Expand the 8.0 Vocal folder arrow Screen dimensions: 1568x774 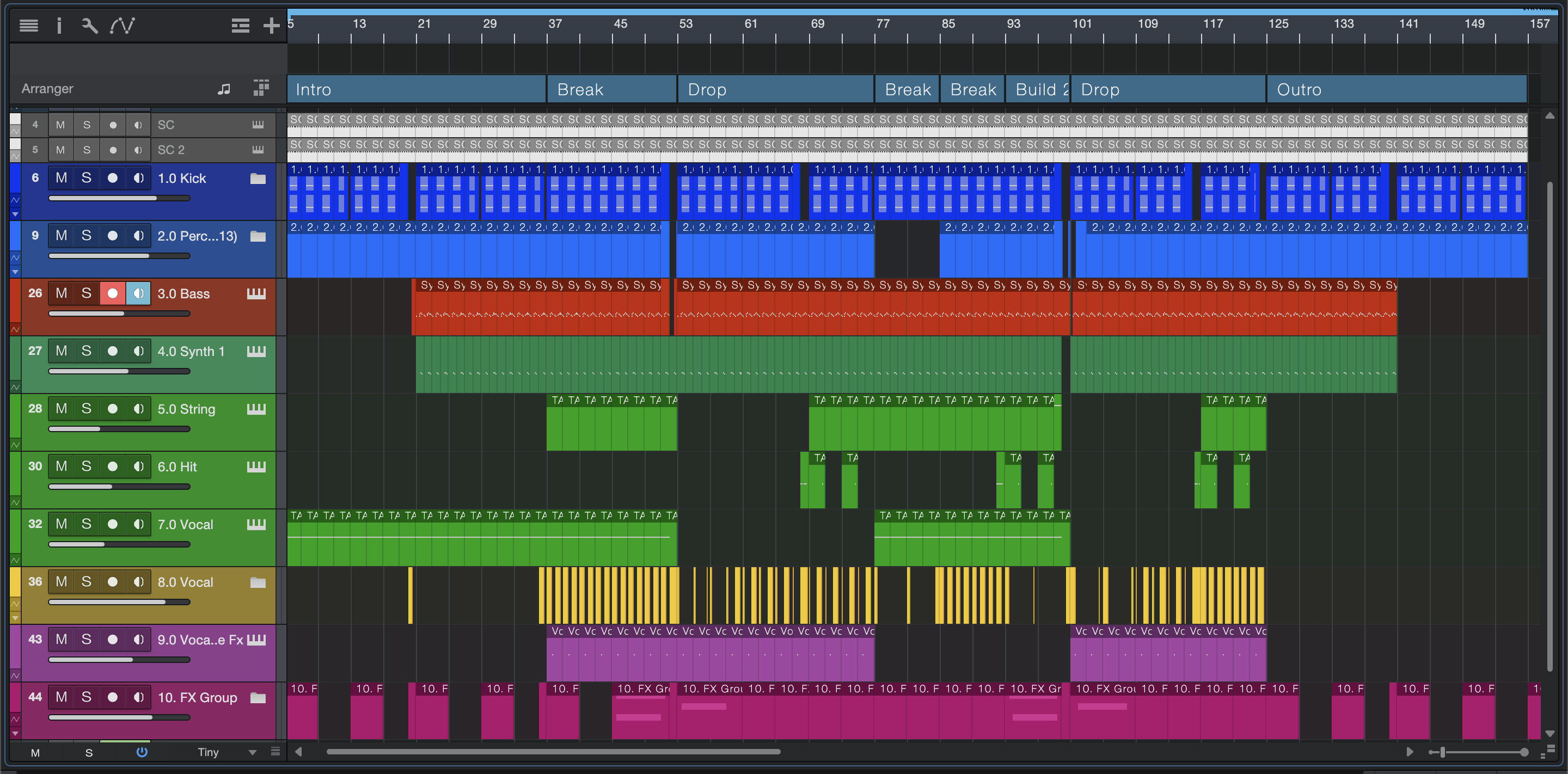coord(15,618)
